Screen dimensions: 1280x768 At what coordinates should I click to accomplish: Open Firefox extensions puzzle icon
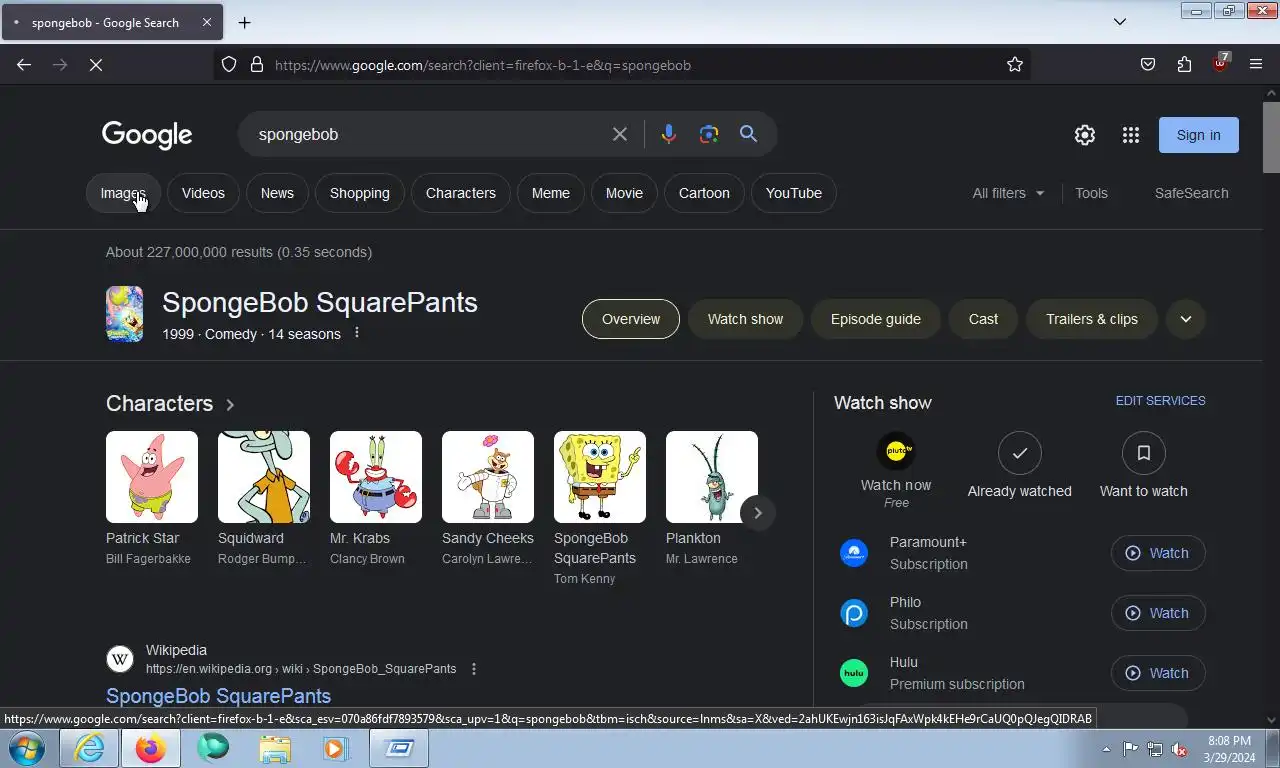tap(1184, 65)
